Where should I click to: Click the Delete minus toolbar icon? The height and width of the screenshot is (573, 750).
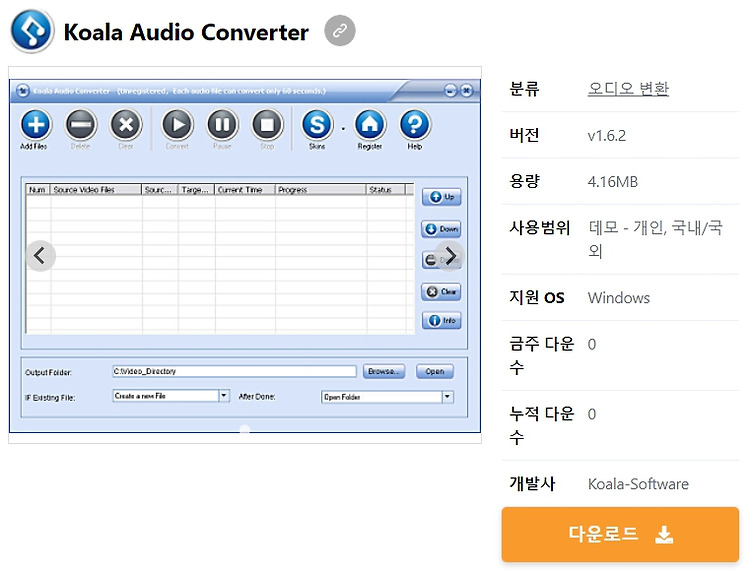pos(81,124)
